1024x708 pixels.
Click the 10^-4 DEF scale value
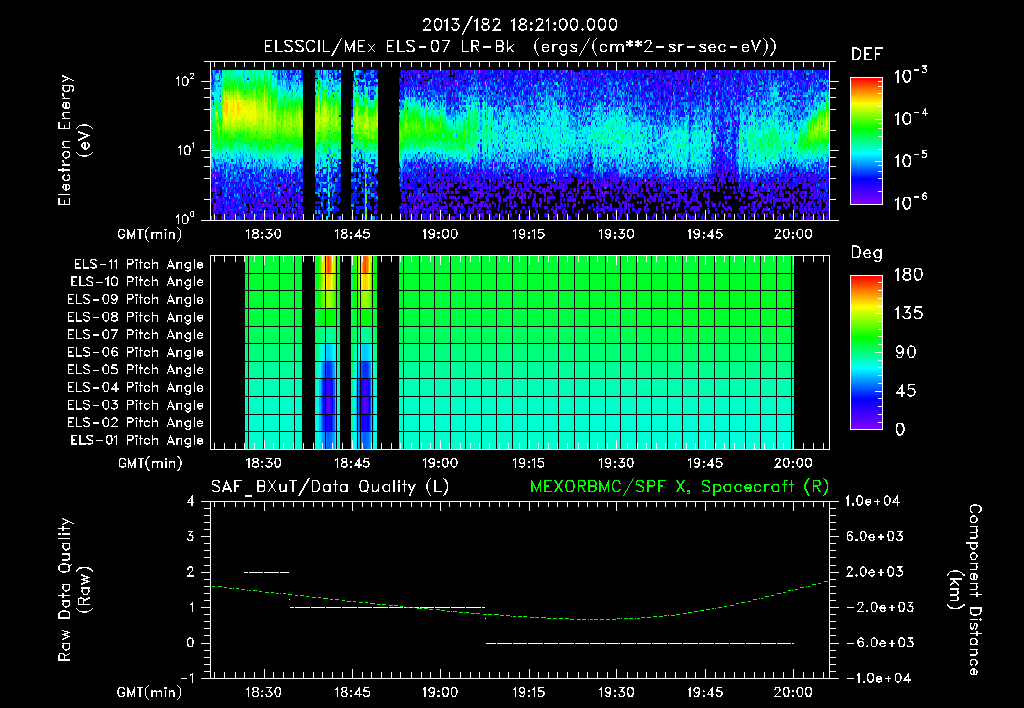point(910,118)
